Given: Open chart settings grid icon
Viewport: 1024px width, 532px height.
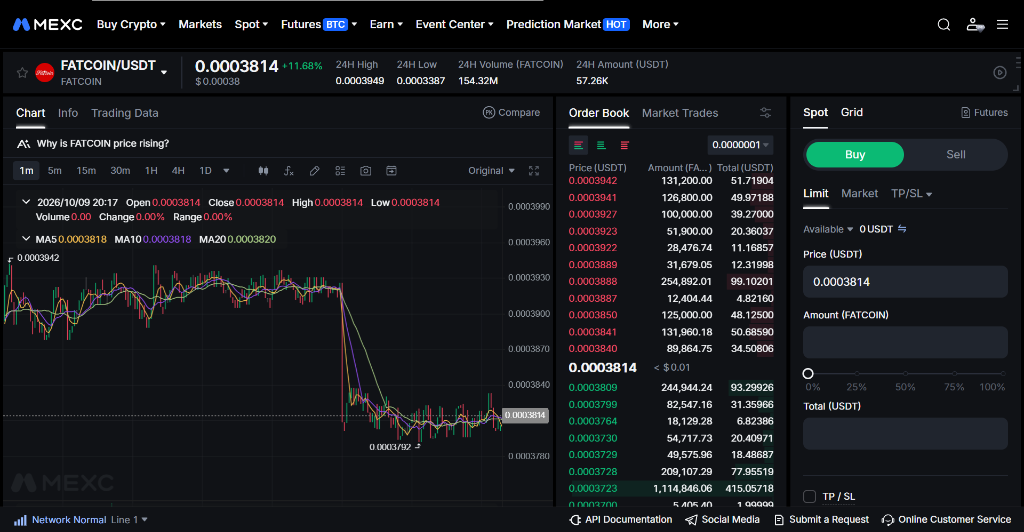Looking at the screenshot, I should pos(340,170).
